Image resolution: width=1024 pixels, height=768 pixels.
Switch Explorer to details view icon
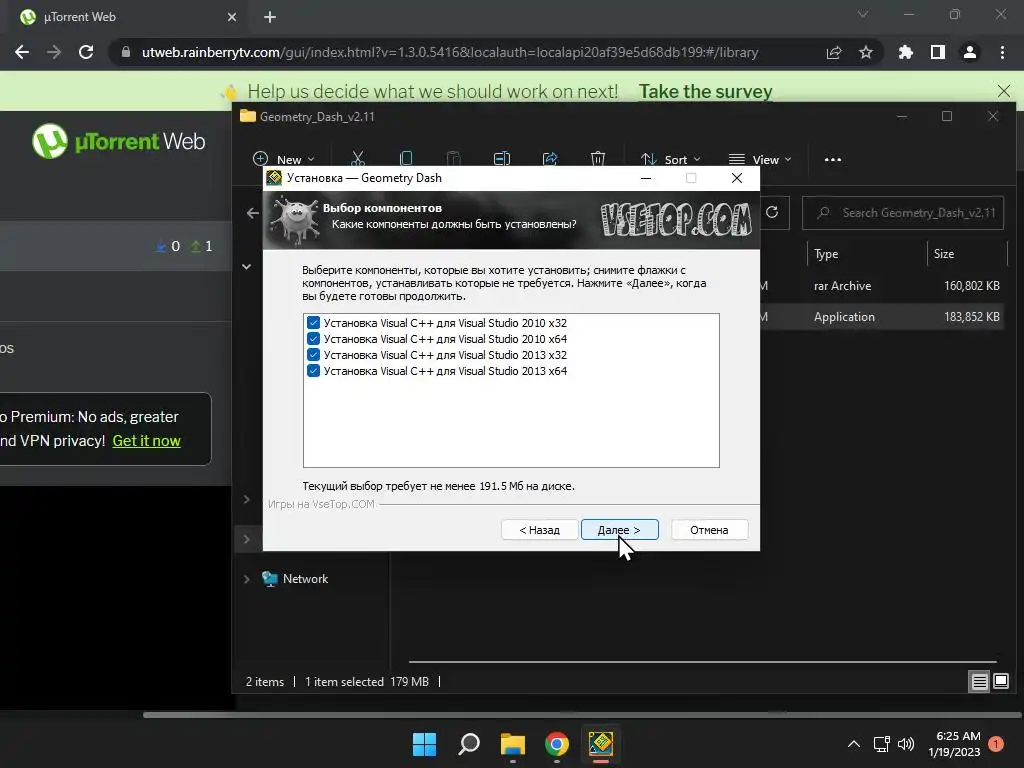pyautogui.click(x=980, y=682)
